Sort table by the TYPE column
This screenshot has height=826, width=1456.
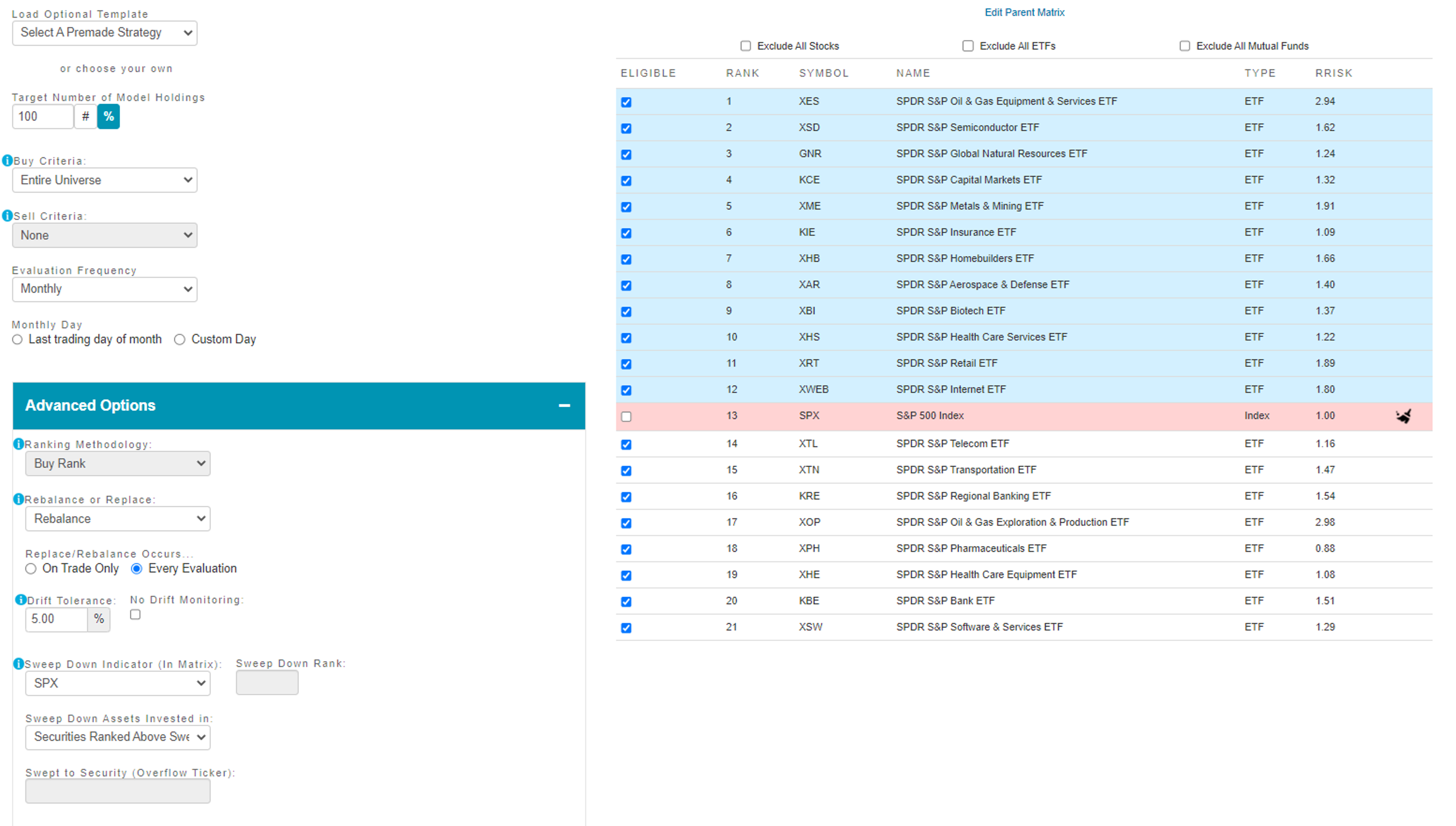tap(1259, 73)
